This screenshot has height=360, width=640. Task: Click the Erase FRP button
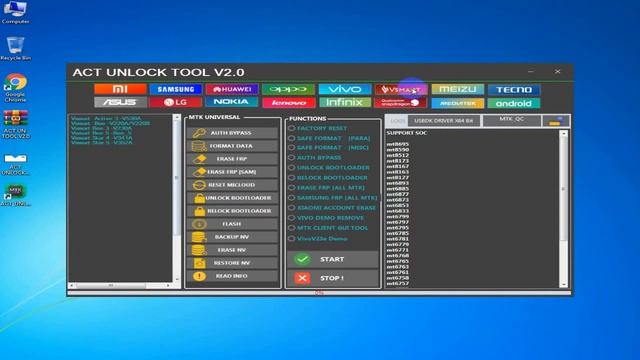232,159
